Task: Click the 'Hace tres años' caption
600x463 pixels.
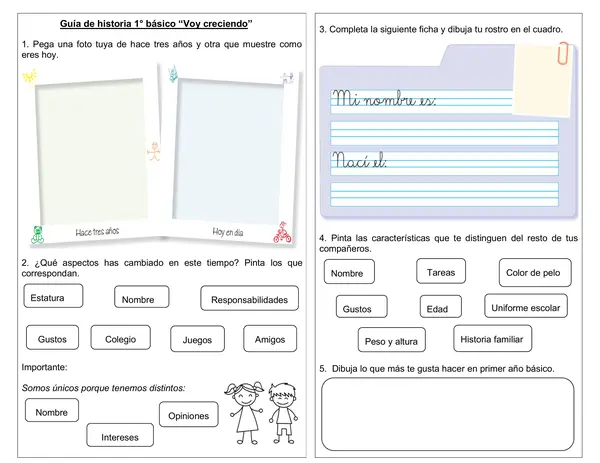Action: [x=97, y=232]
